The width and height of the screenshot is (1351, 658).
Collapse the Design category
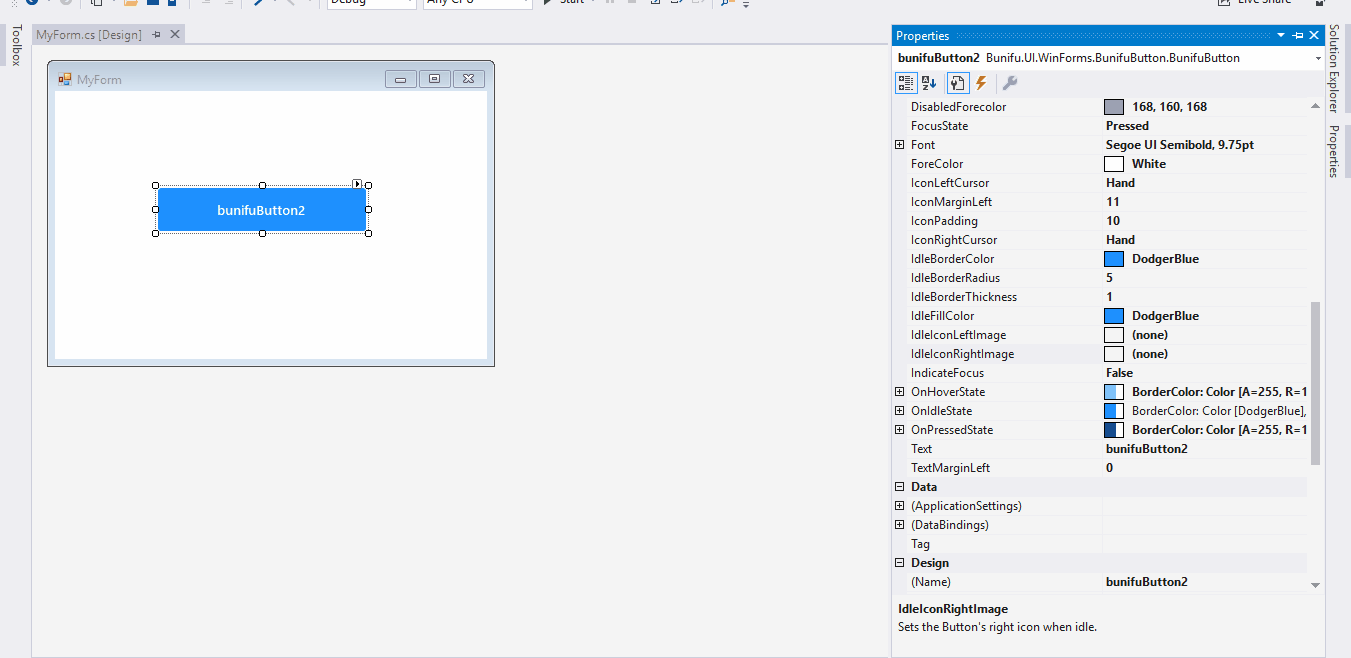(900, 563)
